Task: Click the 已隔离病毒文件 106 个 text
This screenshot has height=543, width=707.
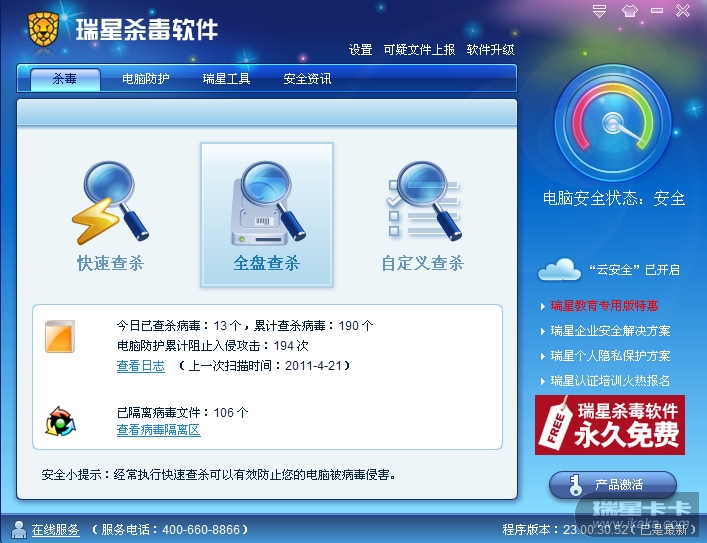Action: point(183,412)
